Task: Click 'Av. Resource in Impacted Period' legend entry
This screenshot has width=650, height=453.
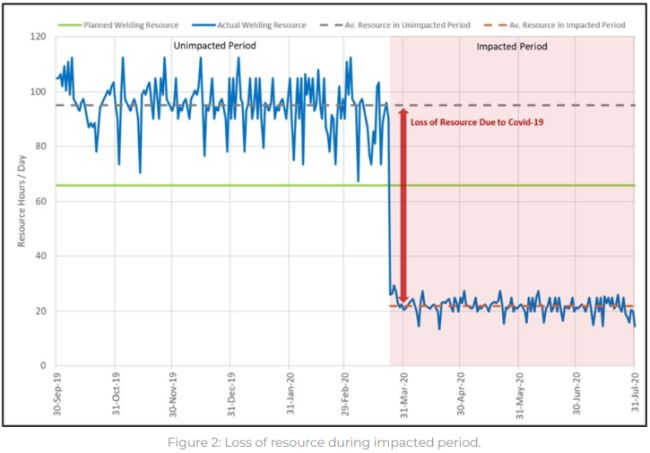Action: coord(566,24)
